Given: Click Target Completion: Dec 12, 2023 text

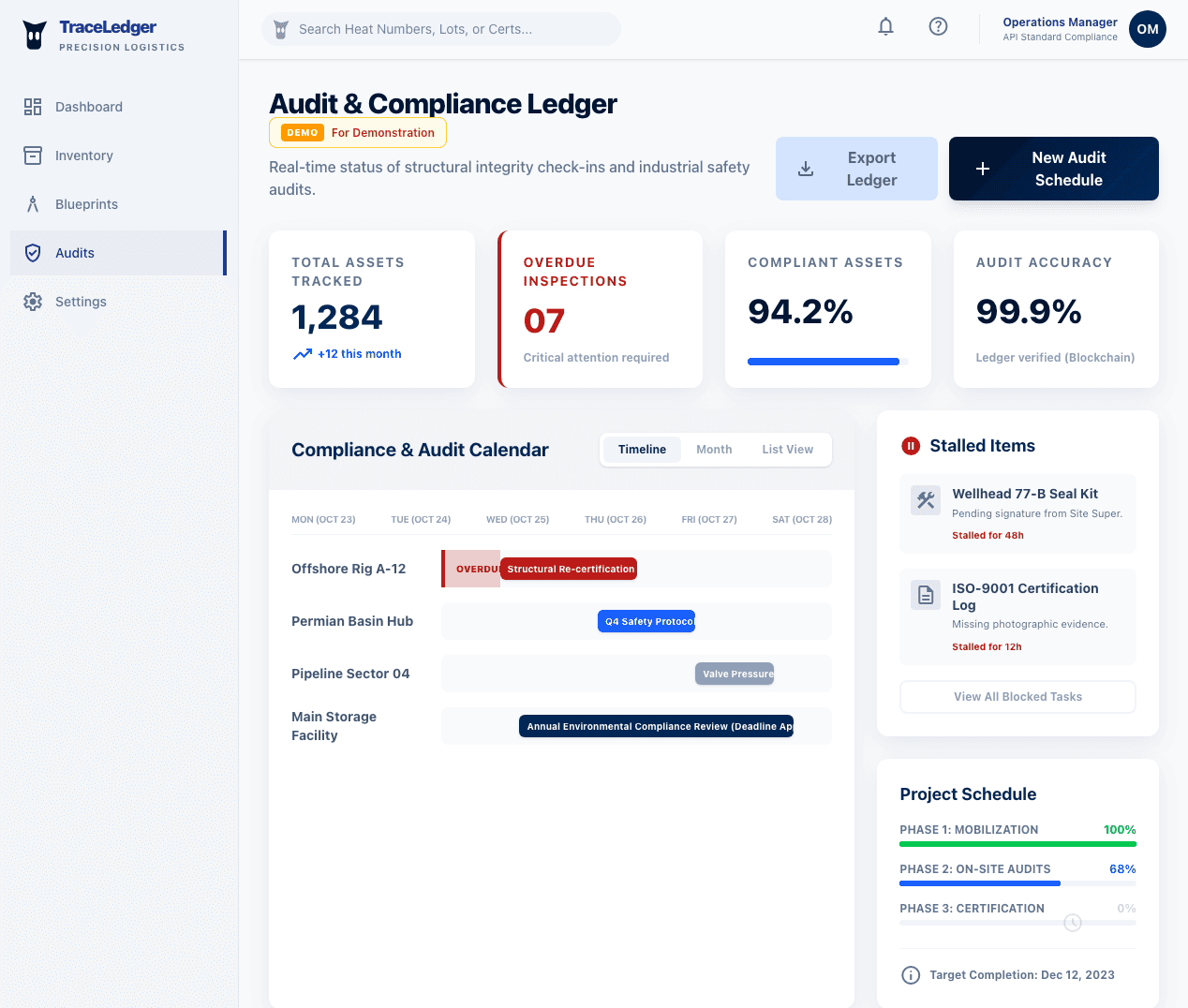Looking at the screenshot, I should 1022,975.
